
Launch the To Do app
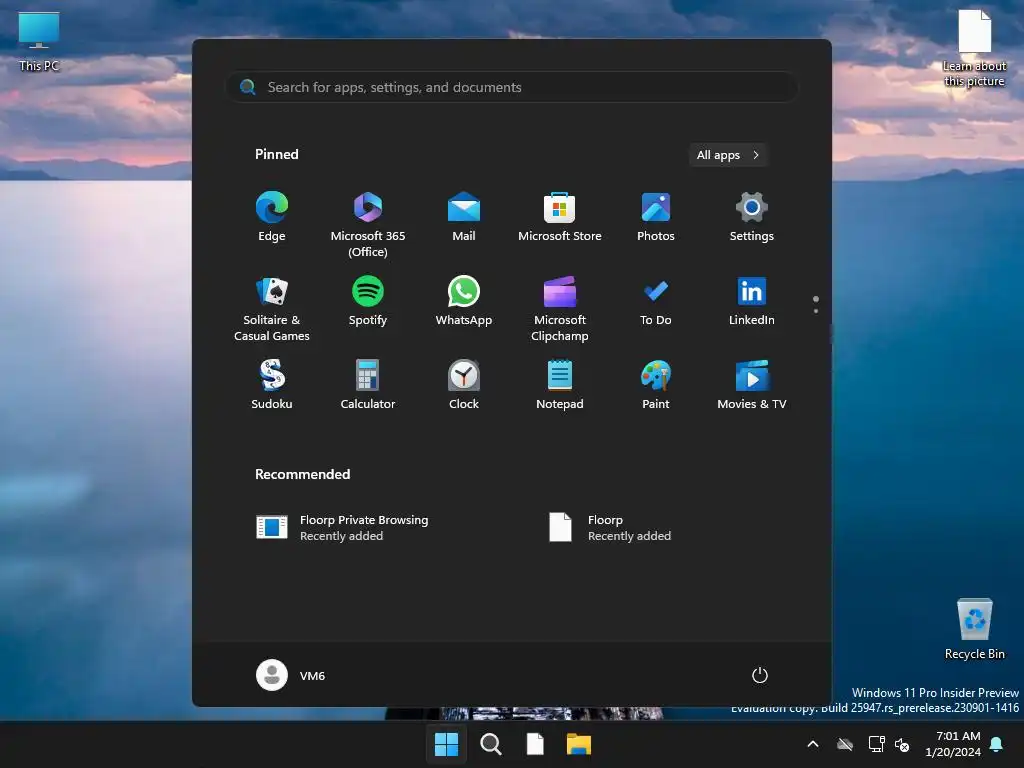tap(656, 300)
